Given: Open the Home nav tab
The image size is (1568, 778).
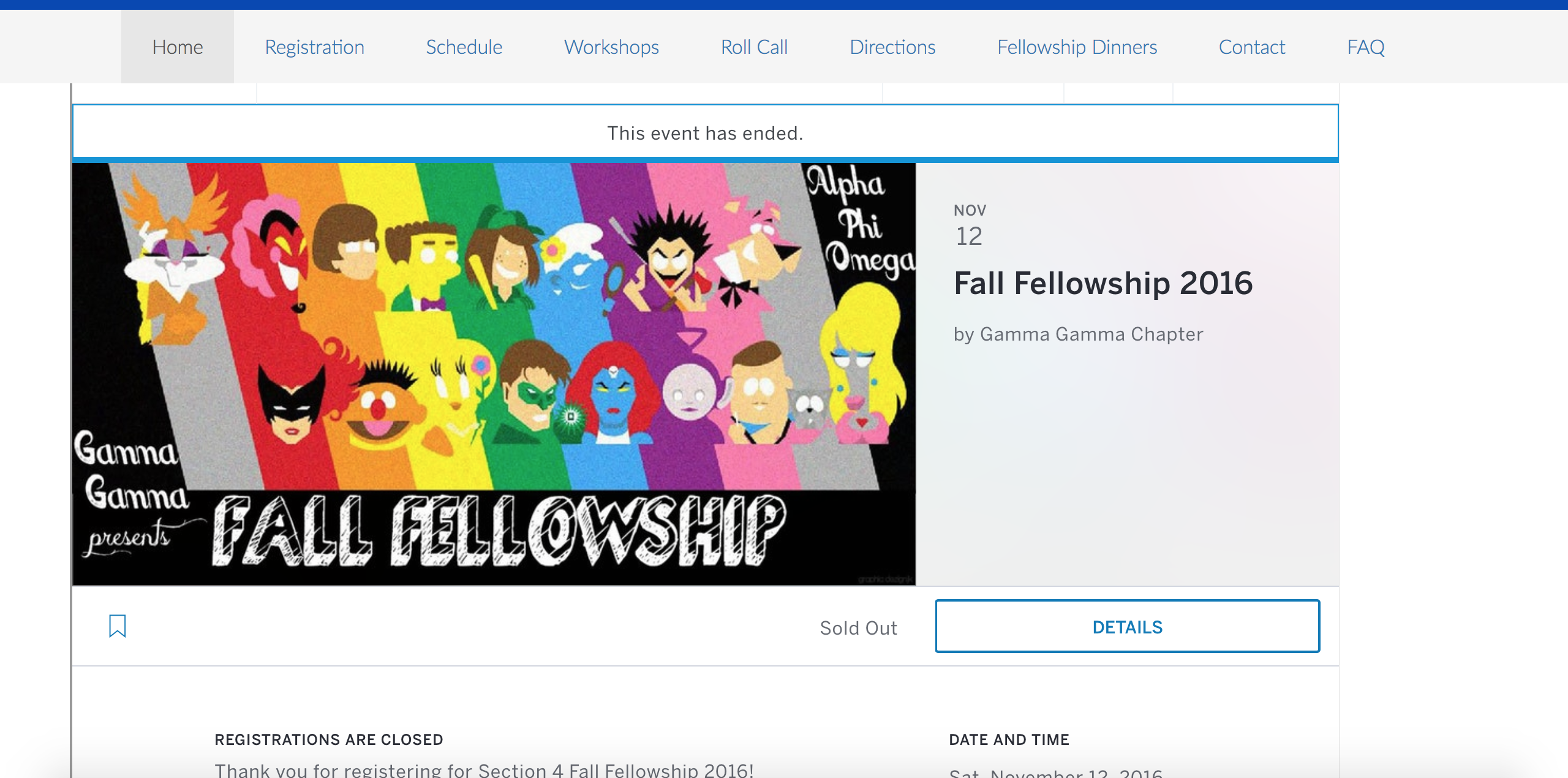Looking at the screenshot, I should [x=178, y=47].
